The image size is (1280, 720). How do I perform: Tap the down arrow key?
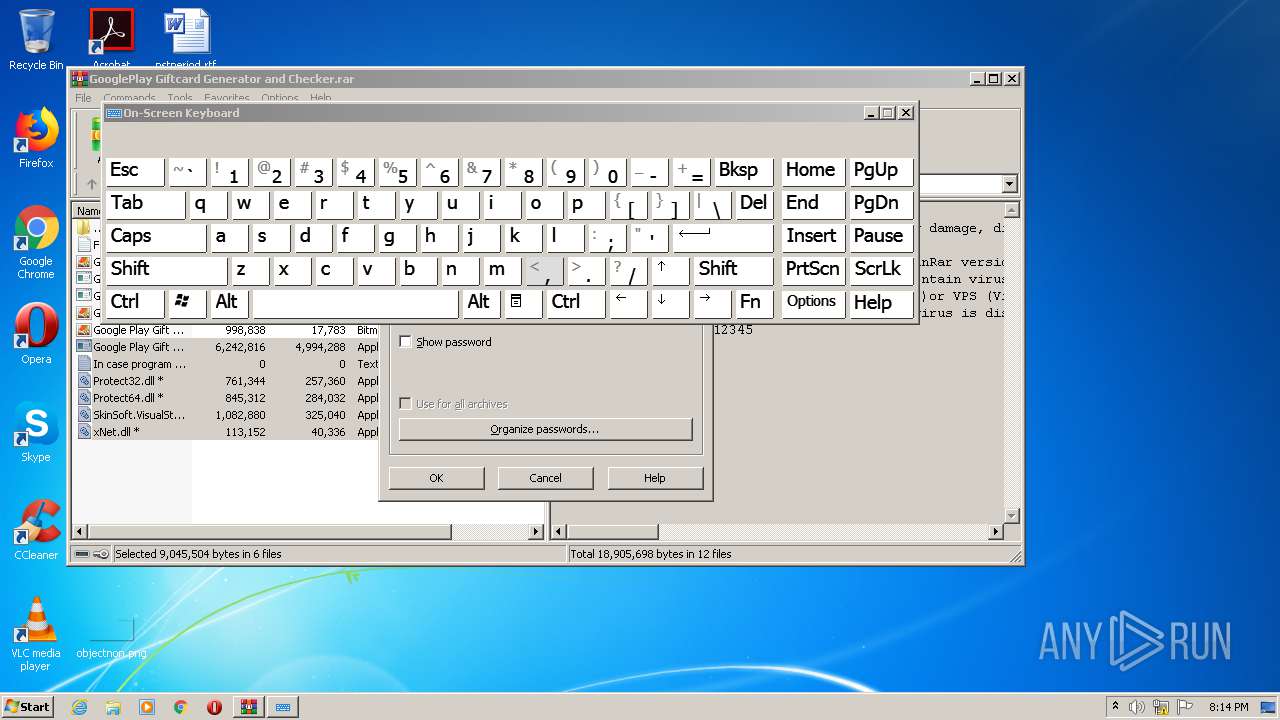coord(668,302)
